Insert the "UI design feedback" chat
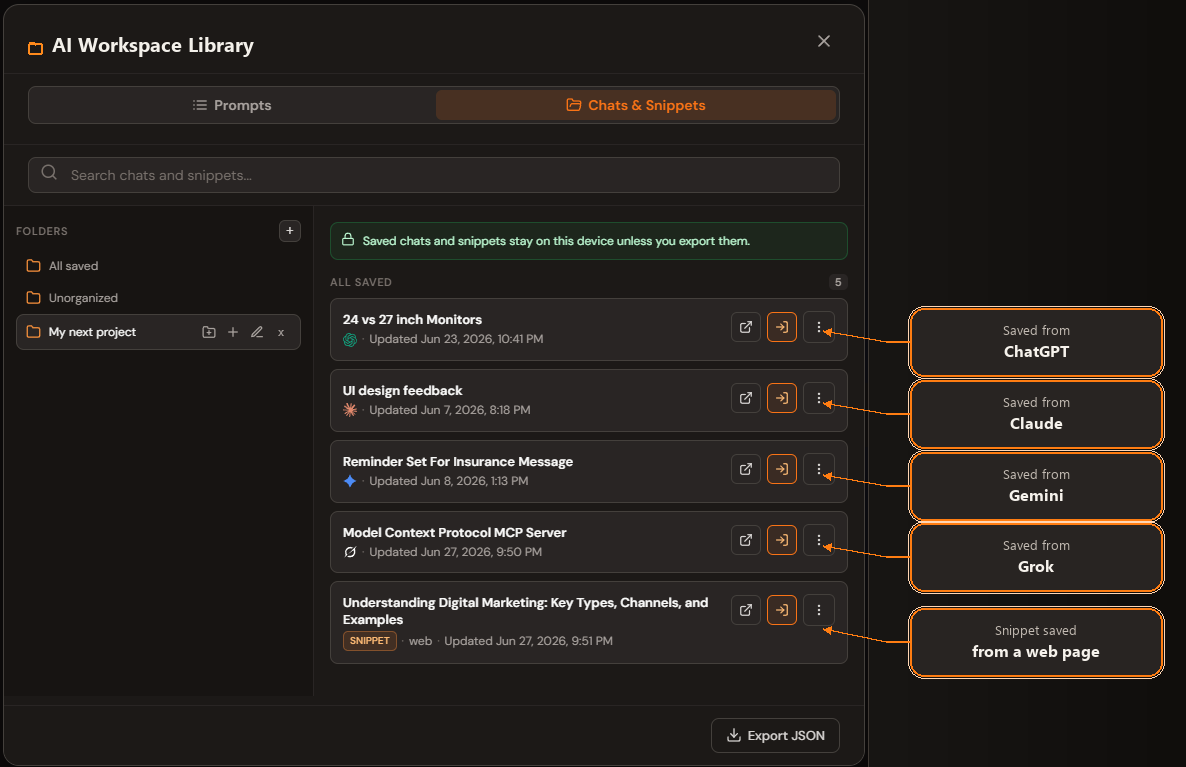This screenshot has width=1186, height=767. point(782,398)
